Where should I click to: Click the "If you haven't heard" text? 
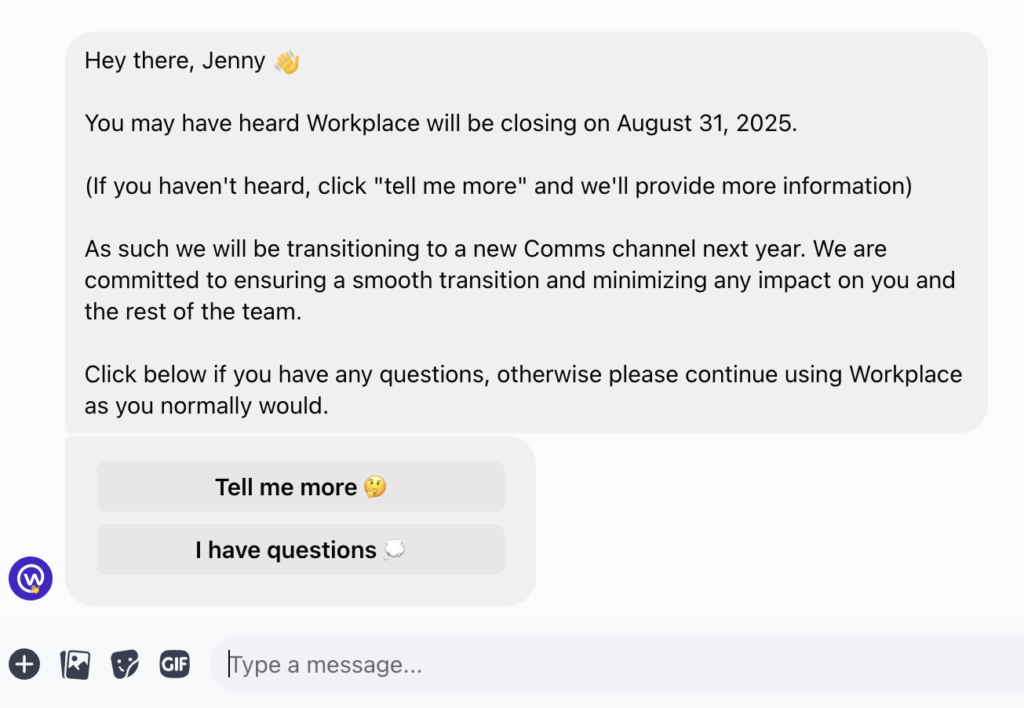point(200,187)
